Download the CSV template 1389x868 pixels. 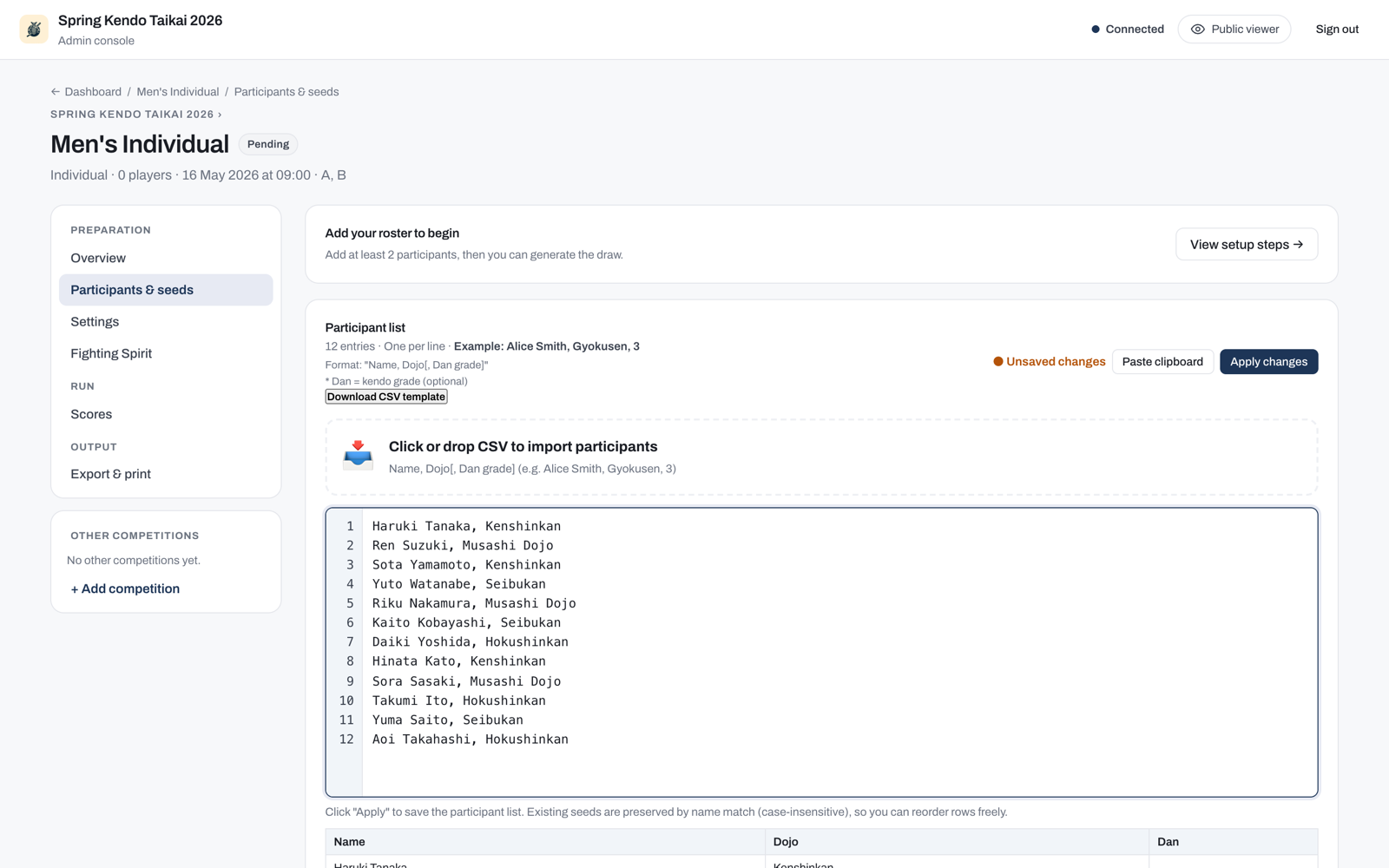pyautogui.click(x=386, y=397)
